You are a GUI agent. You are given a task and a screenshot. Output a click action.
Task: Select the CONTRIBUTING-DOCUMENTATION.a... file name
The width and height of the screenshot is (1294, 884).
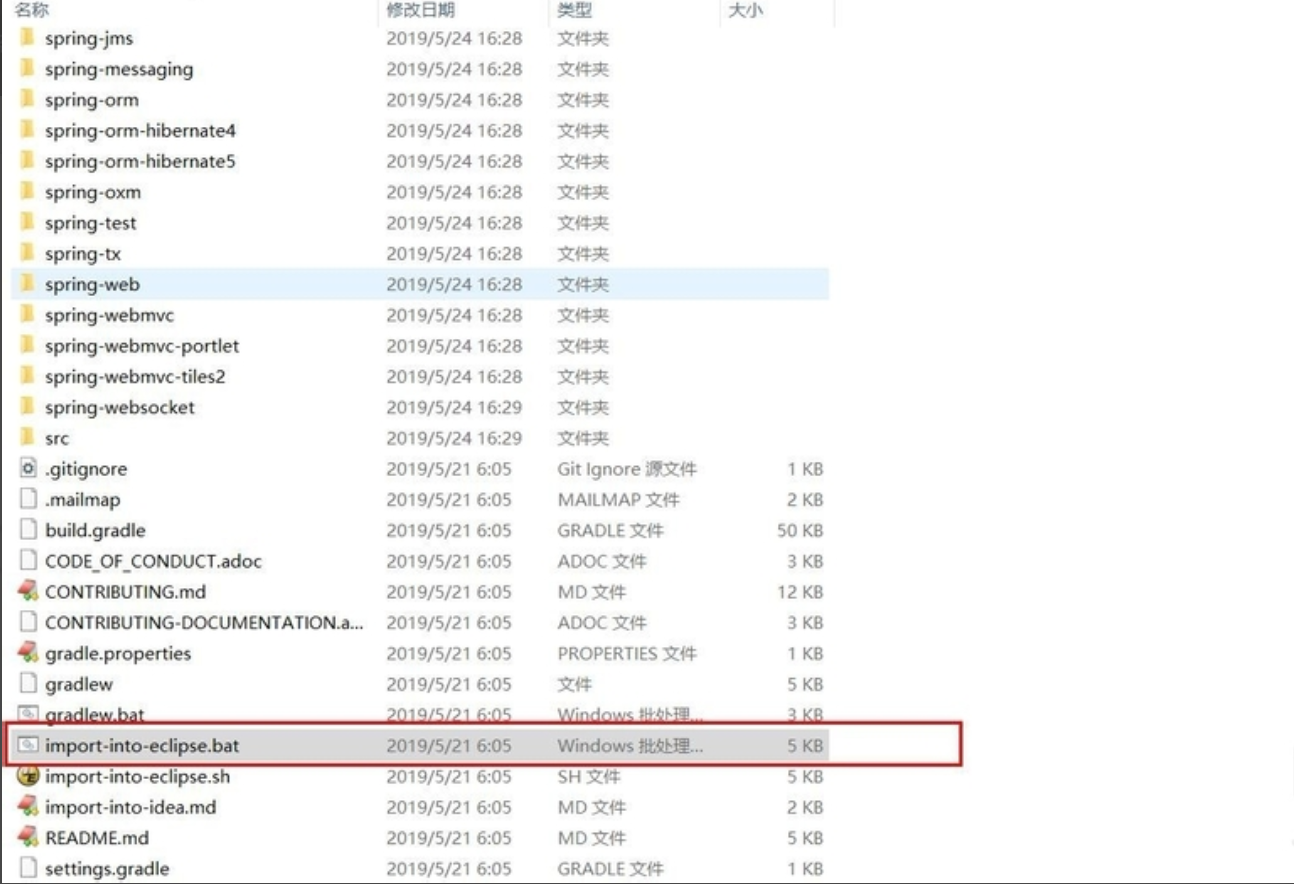[x=205, y=623]
